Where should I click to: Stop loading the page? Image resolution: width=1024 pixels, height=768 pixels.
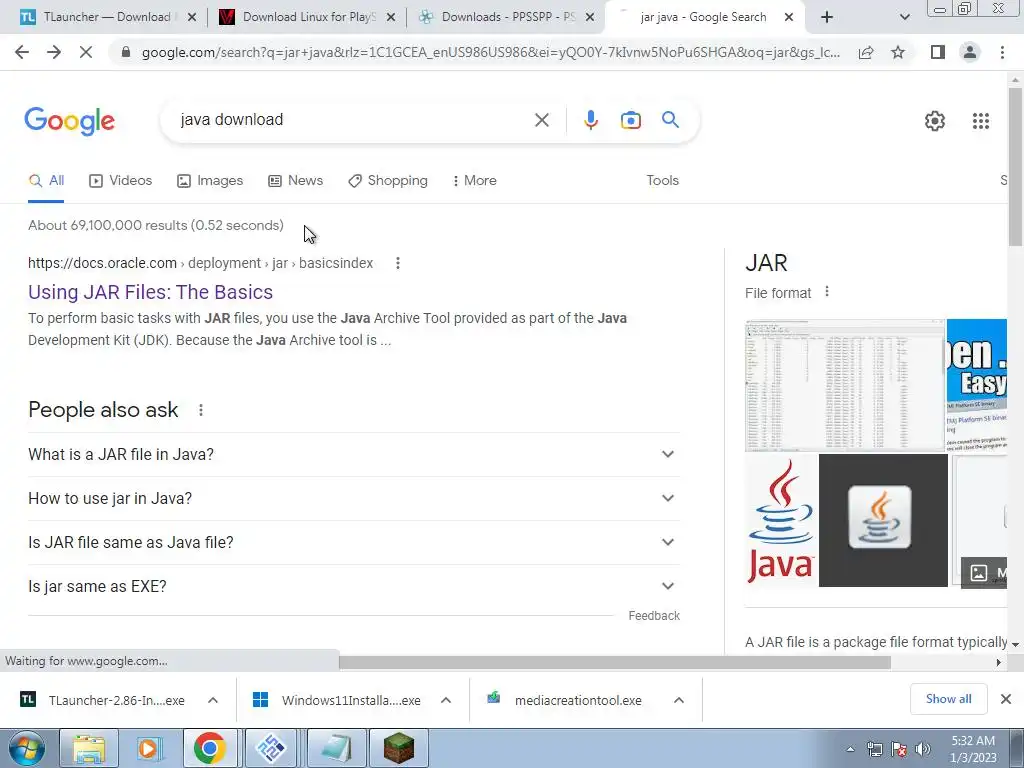point(86,52)
